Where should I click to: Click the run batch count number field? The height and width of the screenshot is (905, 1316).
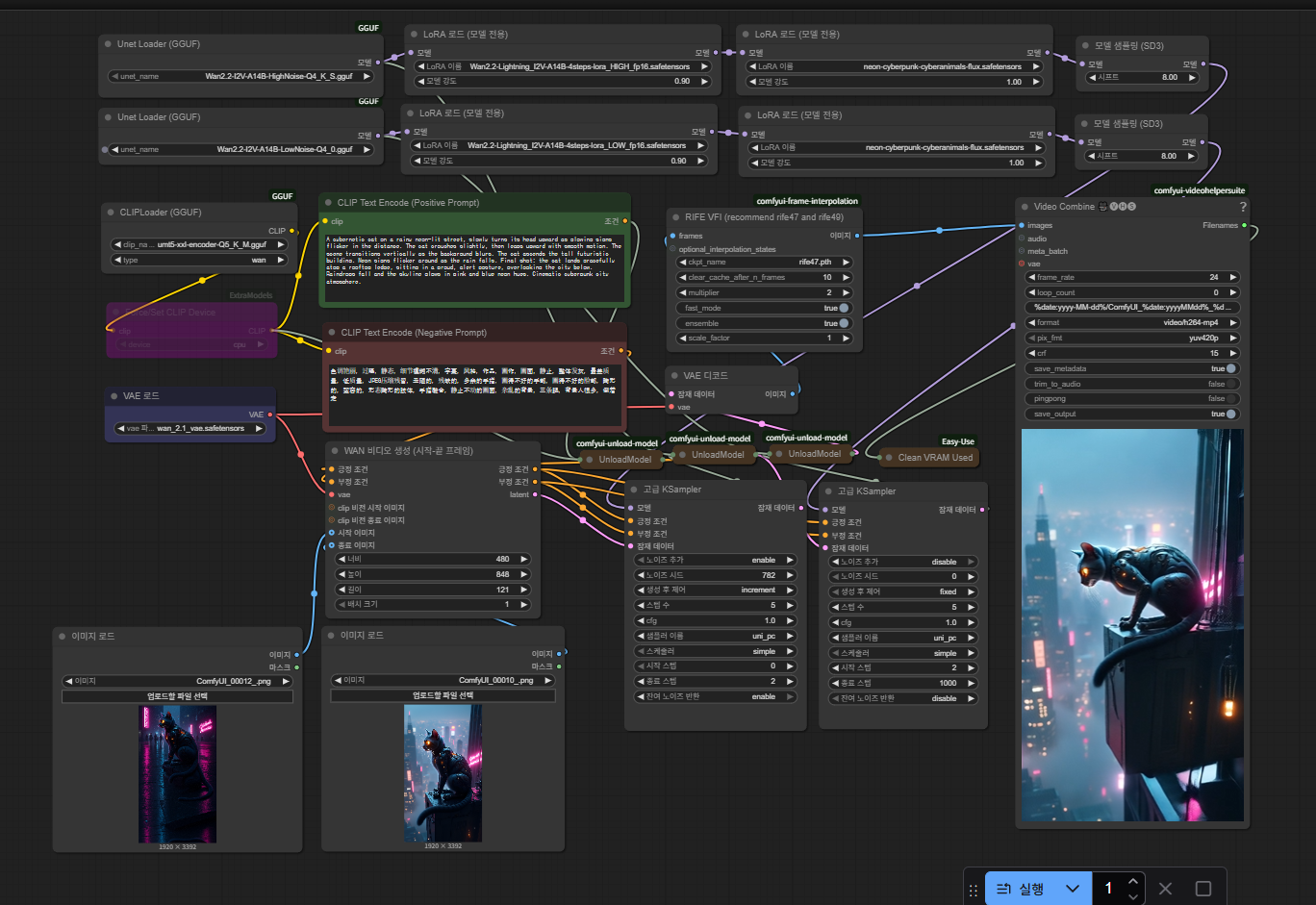pos(1108,889)
